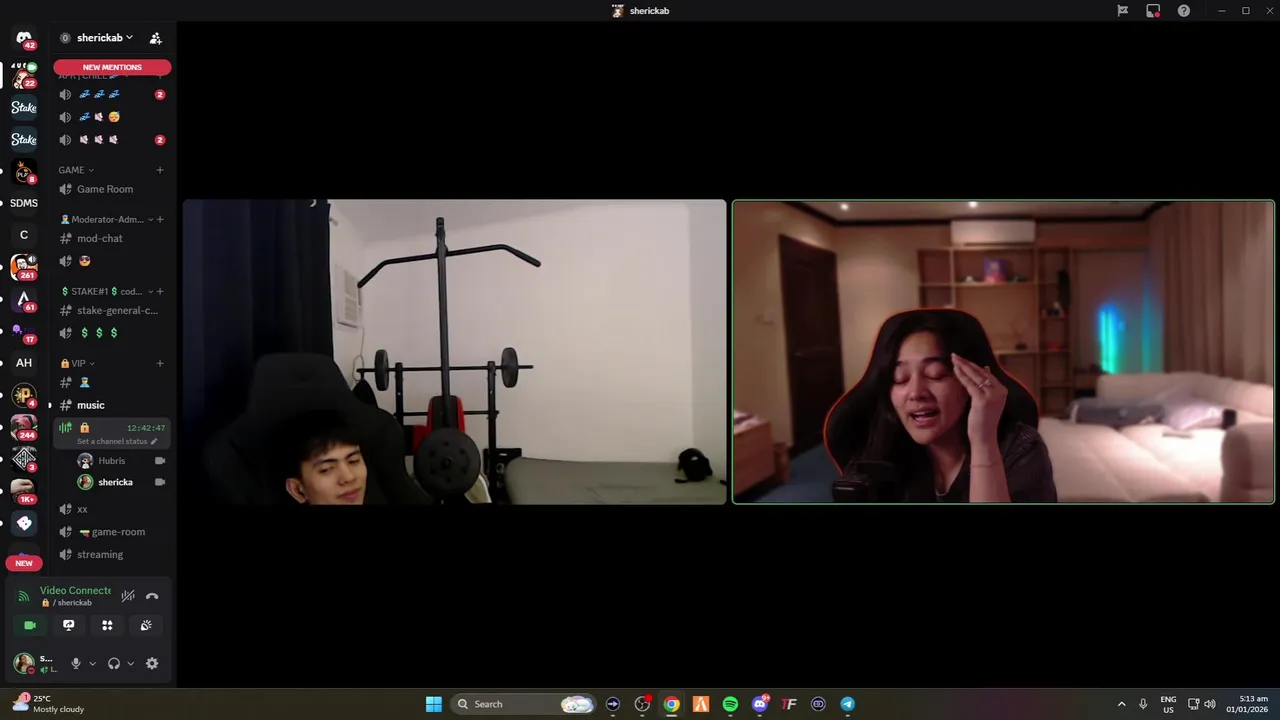Click the taskbar Search box
The width and height of the screenshot is (1280, 720).
coord(524,704)
